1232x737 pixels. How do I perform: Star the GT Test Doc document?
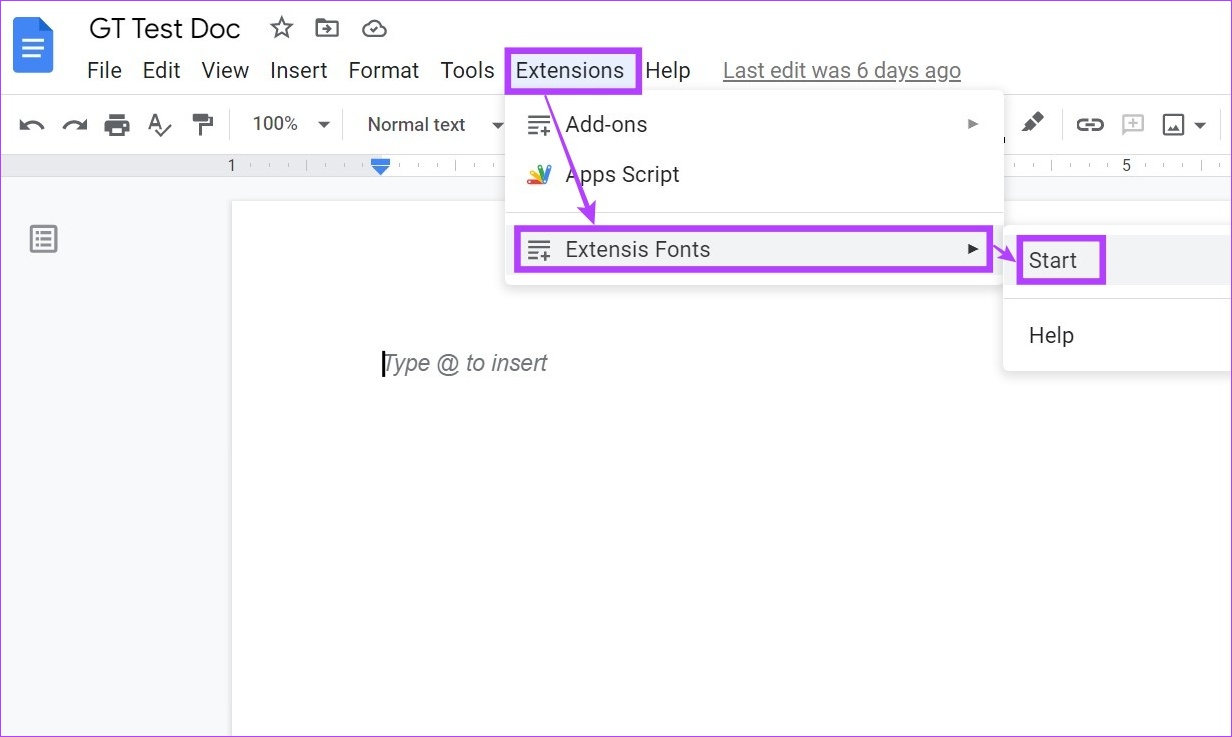click(x=282, y=28)
